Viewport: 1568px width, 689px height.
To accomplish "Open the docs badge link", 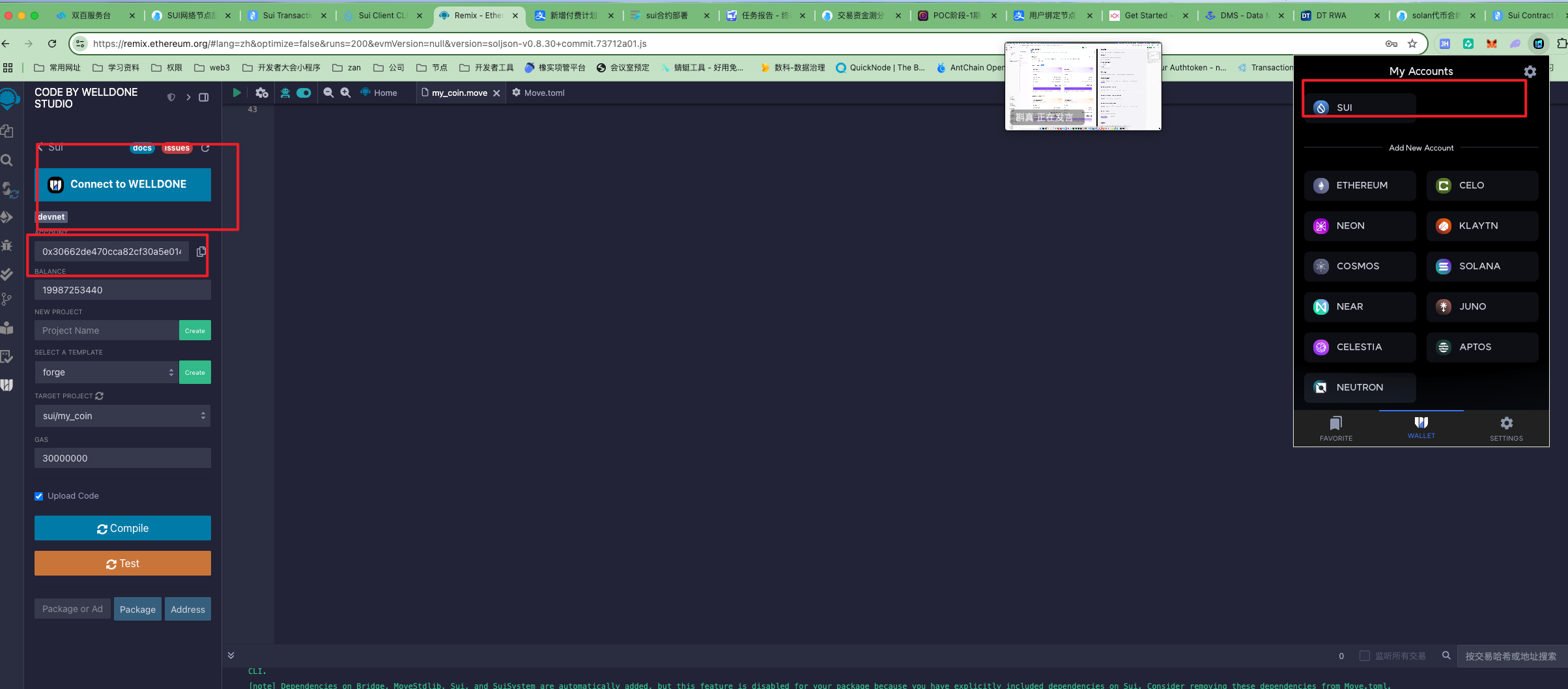I will coord(142,148).
